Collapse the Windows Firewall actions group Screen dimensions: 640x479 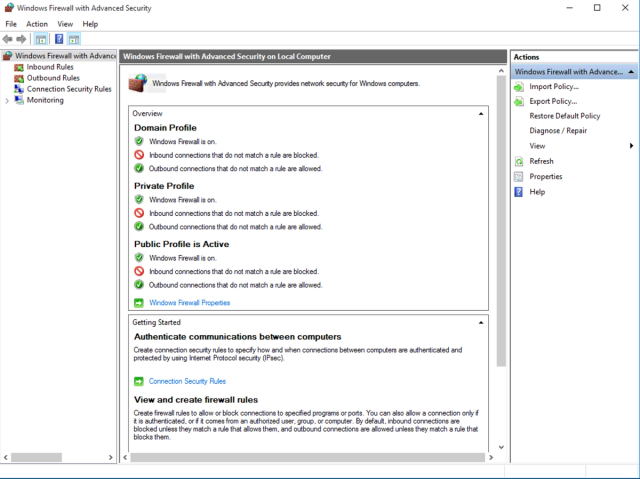point(631,72)
